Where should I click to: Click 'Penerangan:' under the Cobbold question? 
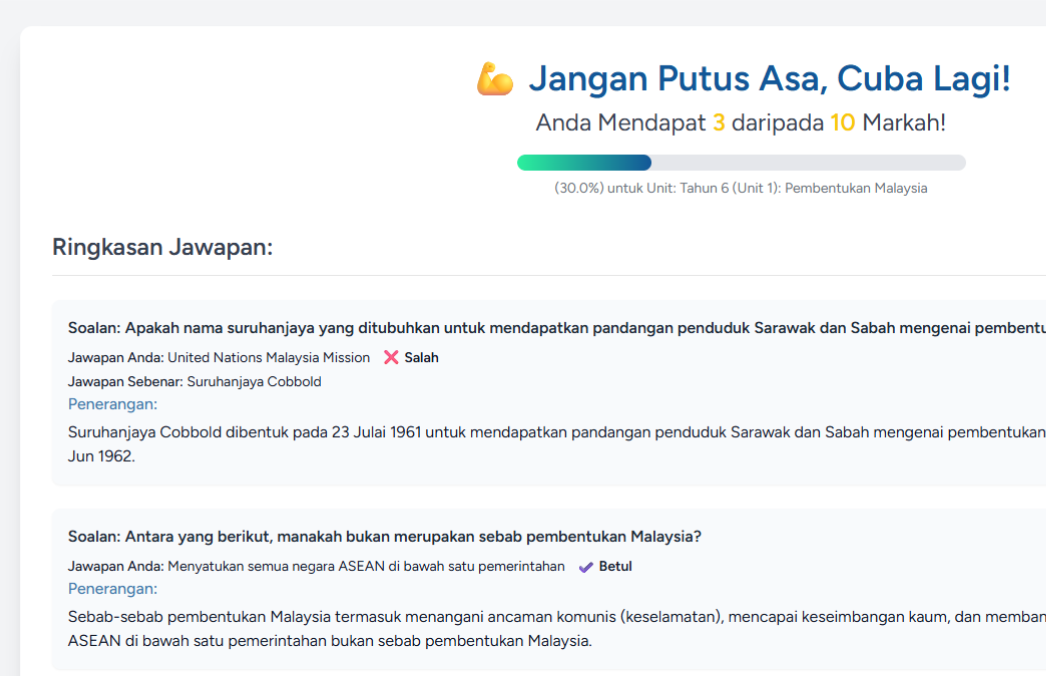pyautogui.click(x=113, y=404)
